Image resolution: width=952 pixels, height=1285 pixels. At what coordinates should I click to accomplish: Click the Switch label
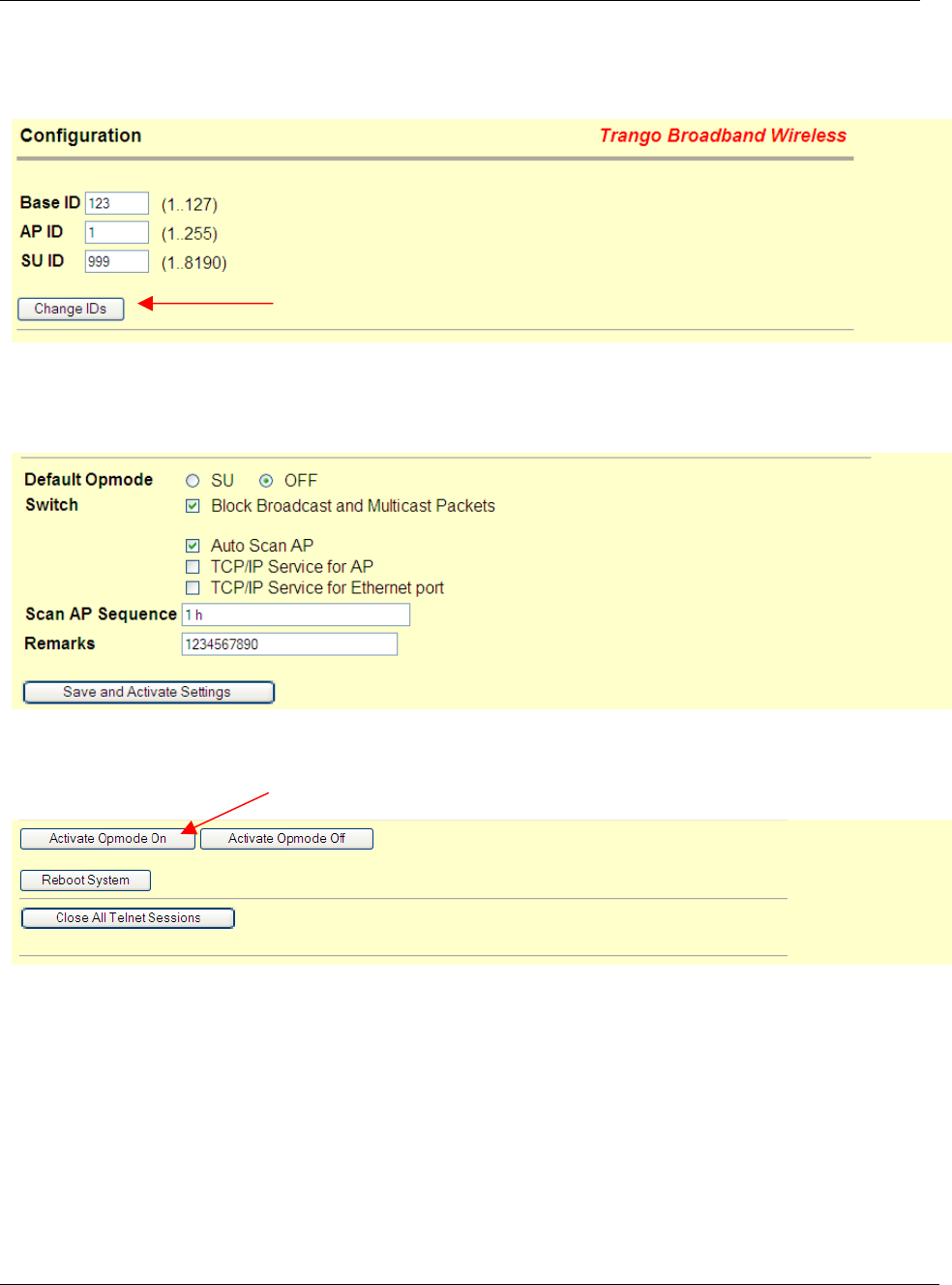point(51,505)
